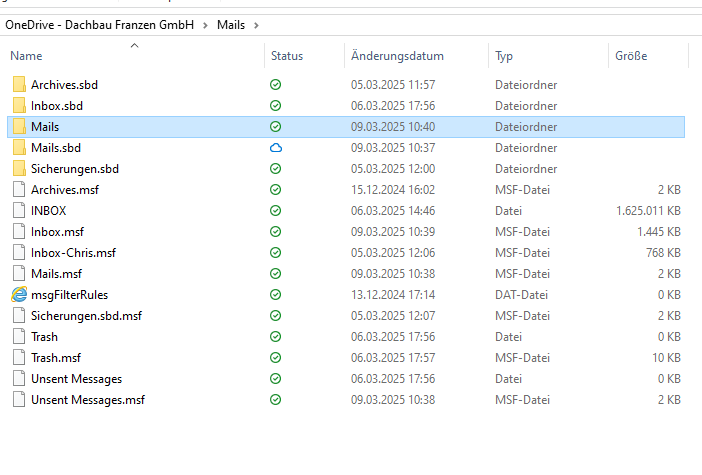702x475 pixels.
Task: Click the msgFilterRules file icon
Action: tap(19, 295)
